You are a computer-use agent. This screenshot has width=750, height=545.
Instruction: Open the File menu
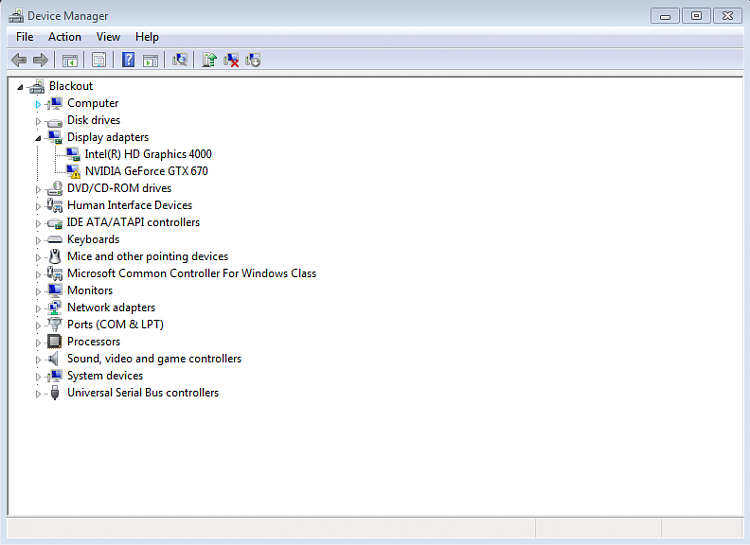(x=24, y=37)
